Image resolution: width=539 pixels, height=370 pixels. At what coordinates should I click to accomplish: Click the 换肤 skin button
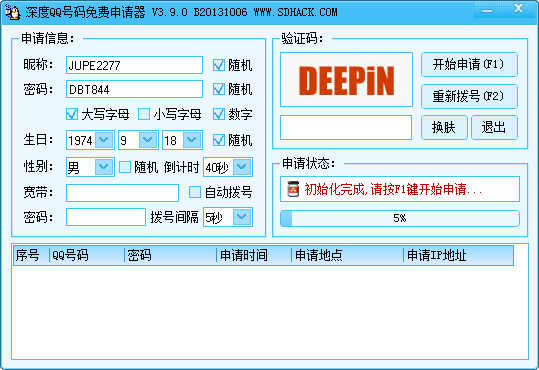[444, 127]
